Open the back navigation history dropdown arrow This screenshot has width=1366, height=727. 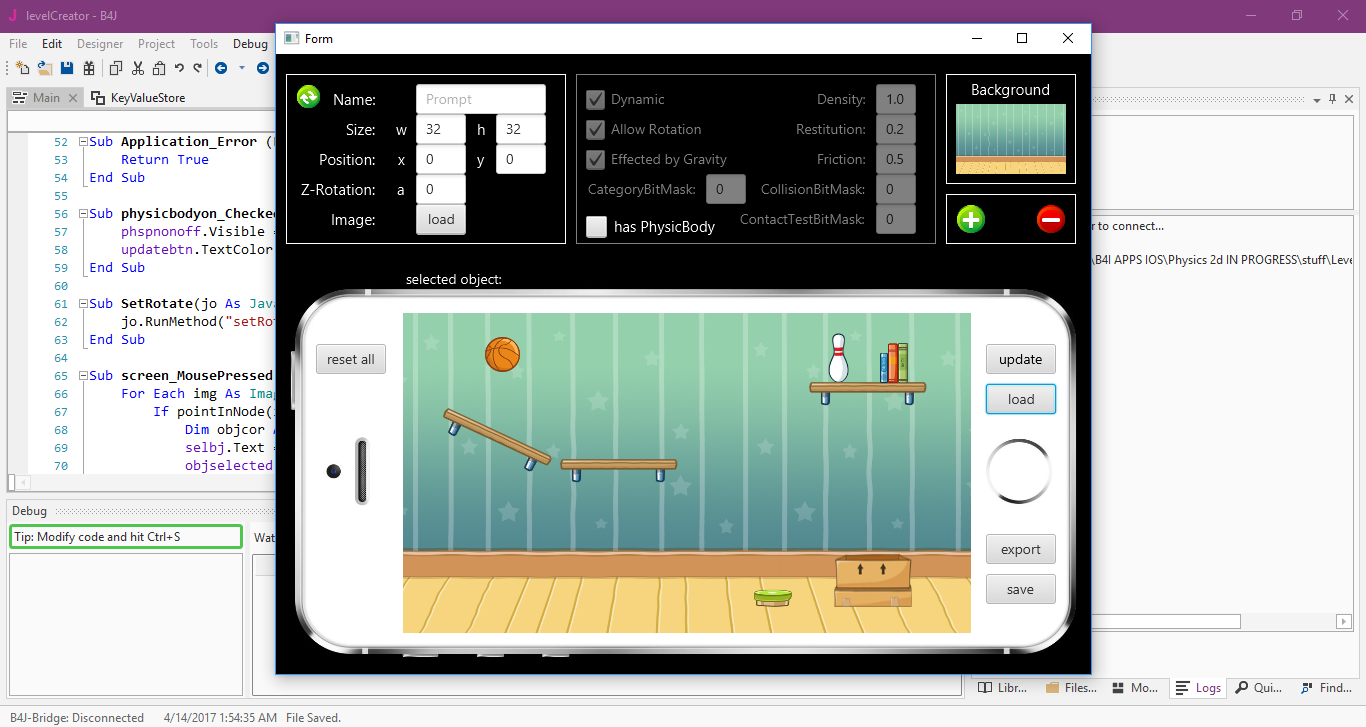click(x=242, y=68)
